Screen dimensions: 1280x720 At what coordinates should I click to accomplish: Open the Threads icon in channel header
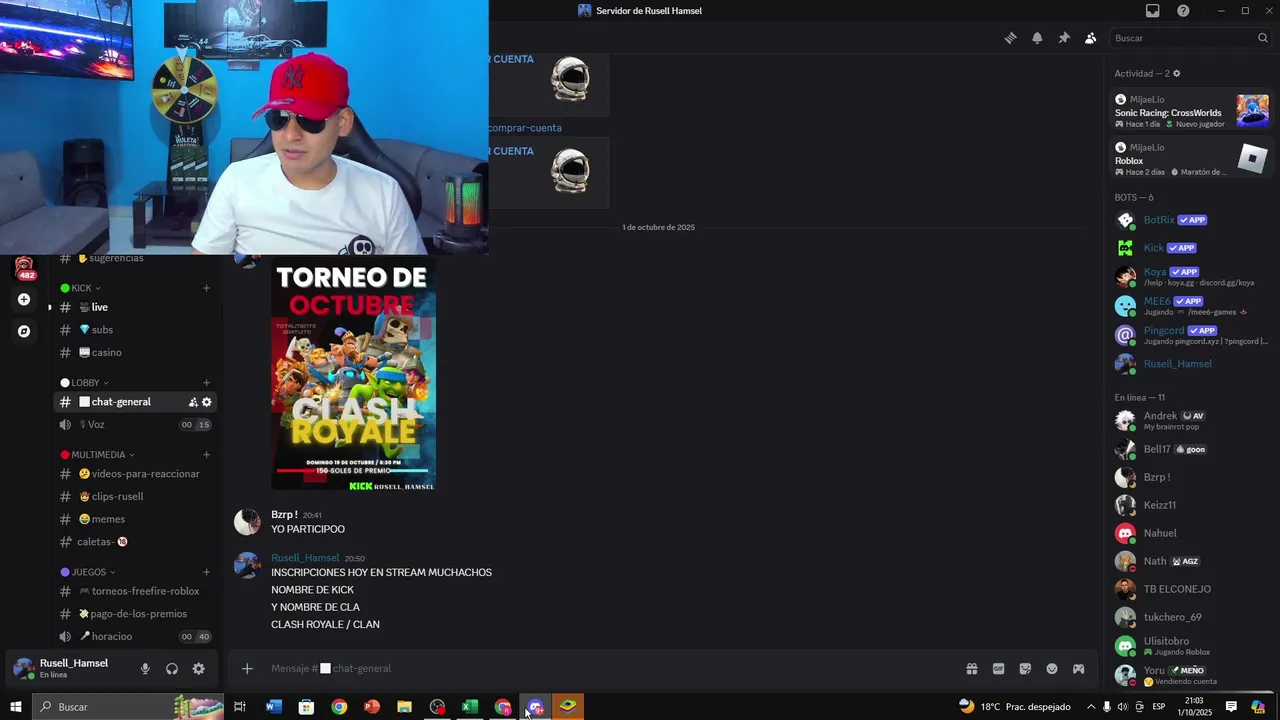pyautogui.click(x=1010, y=38)
